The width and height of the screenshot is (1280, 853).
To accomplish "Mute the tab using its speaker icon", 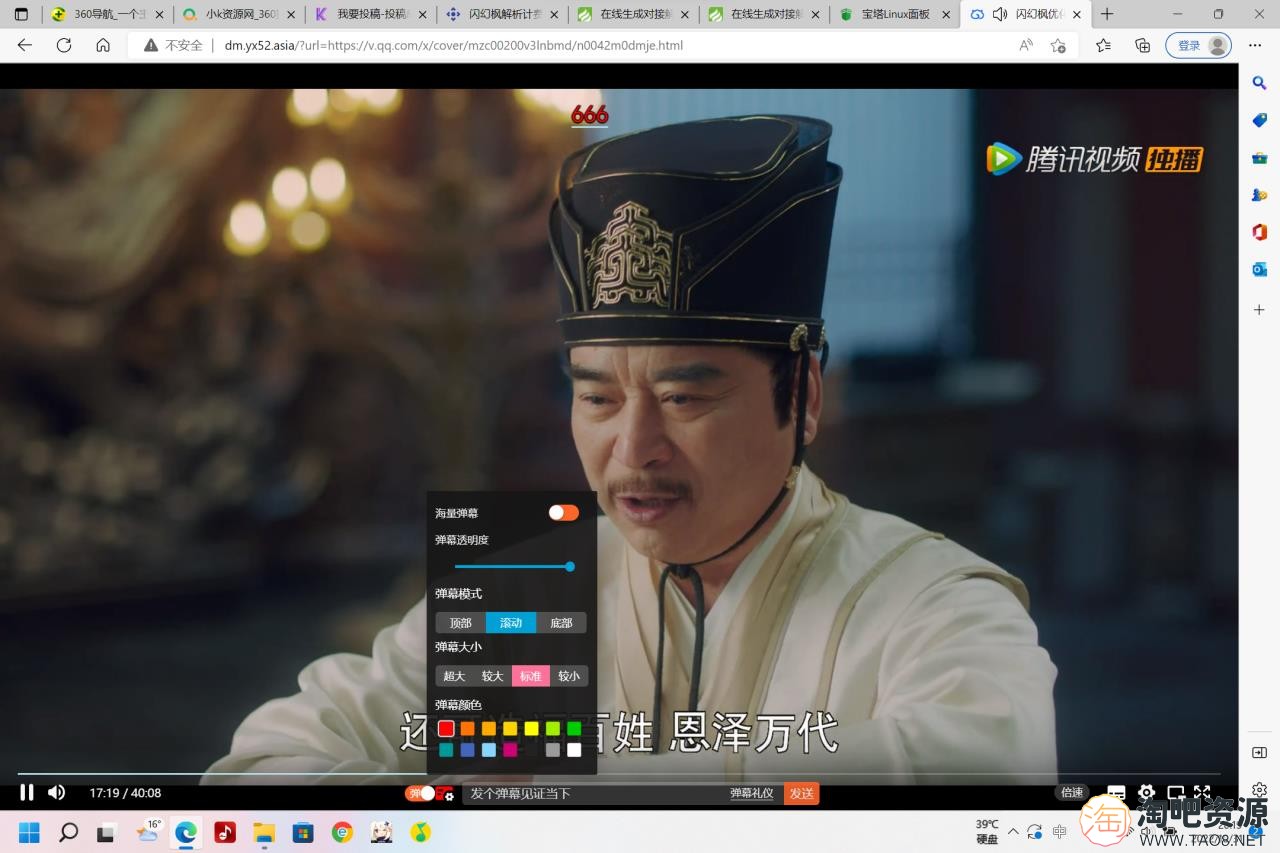I will [x=999, y=14].
